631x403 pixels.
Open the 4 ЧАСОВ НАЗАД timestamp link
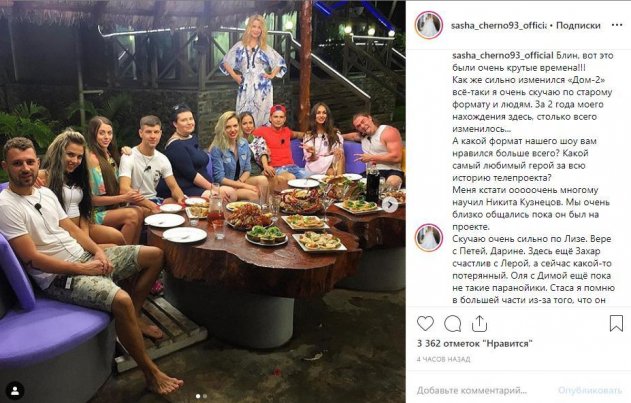443,359
